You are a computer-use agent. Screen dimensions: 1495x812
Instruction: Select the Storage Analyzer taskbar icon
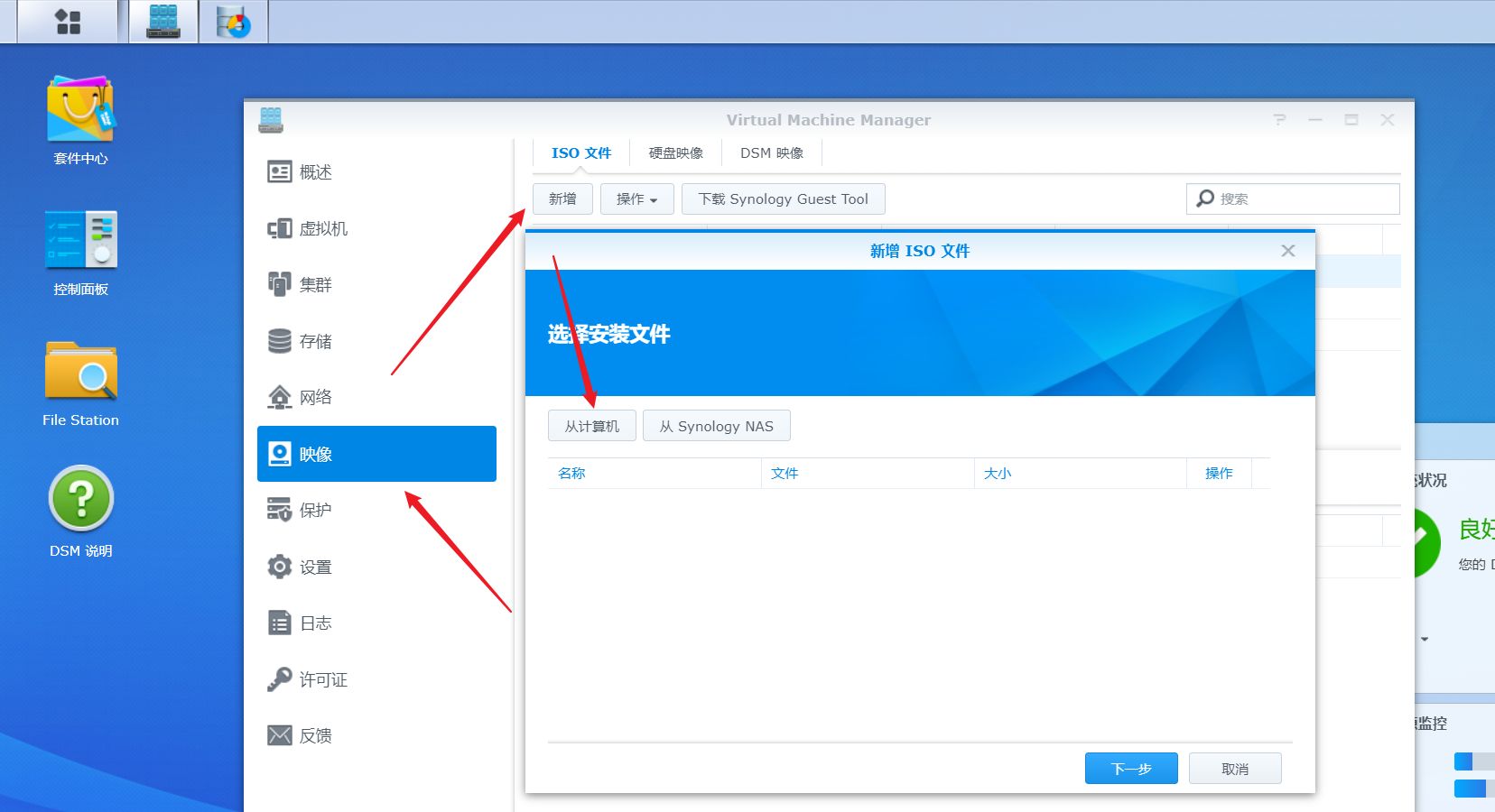tap(233, 22)
